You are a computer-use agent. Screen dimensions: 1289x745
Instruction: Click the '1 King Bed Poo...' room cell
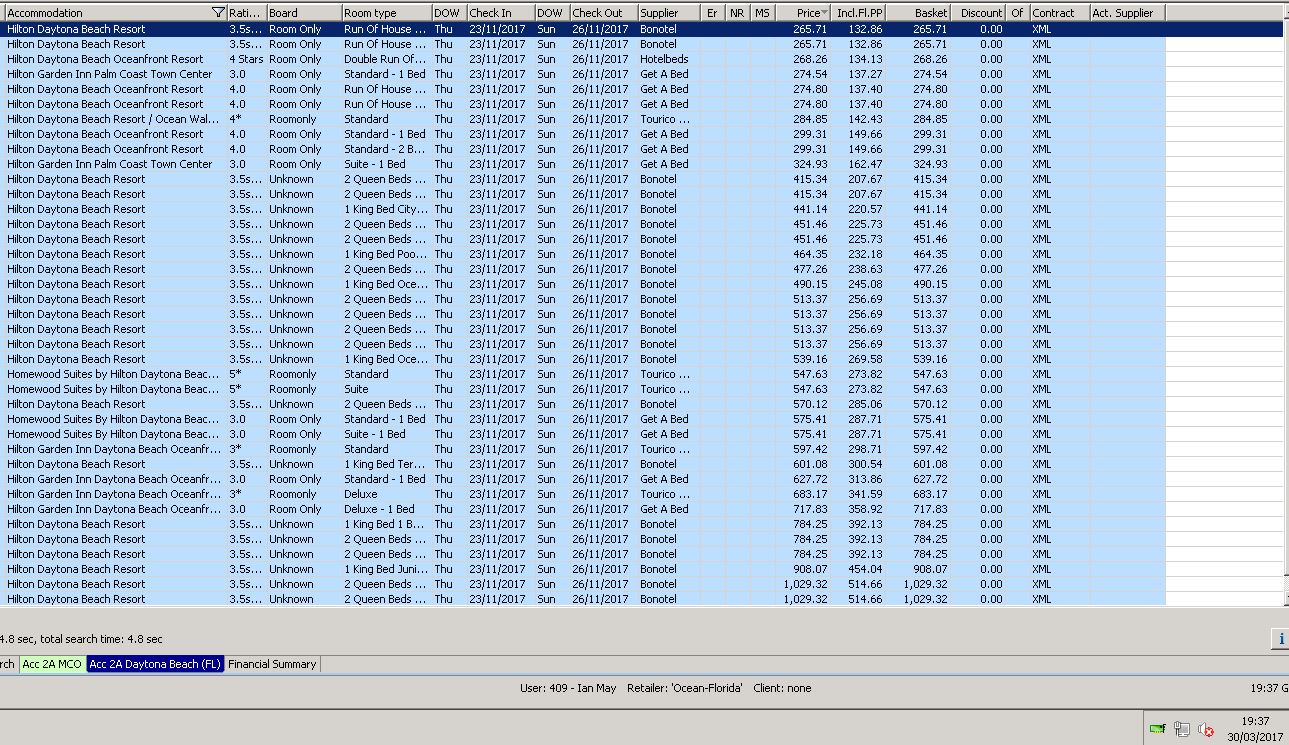(386, 254)
